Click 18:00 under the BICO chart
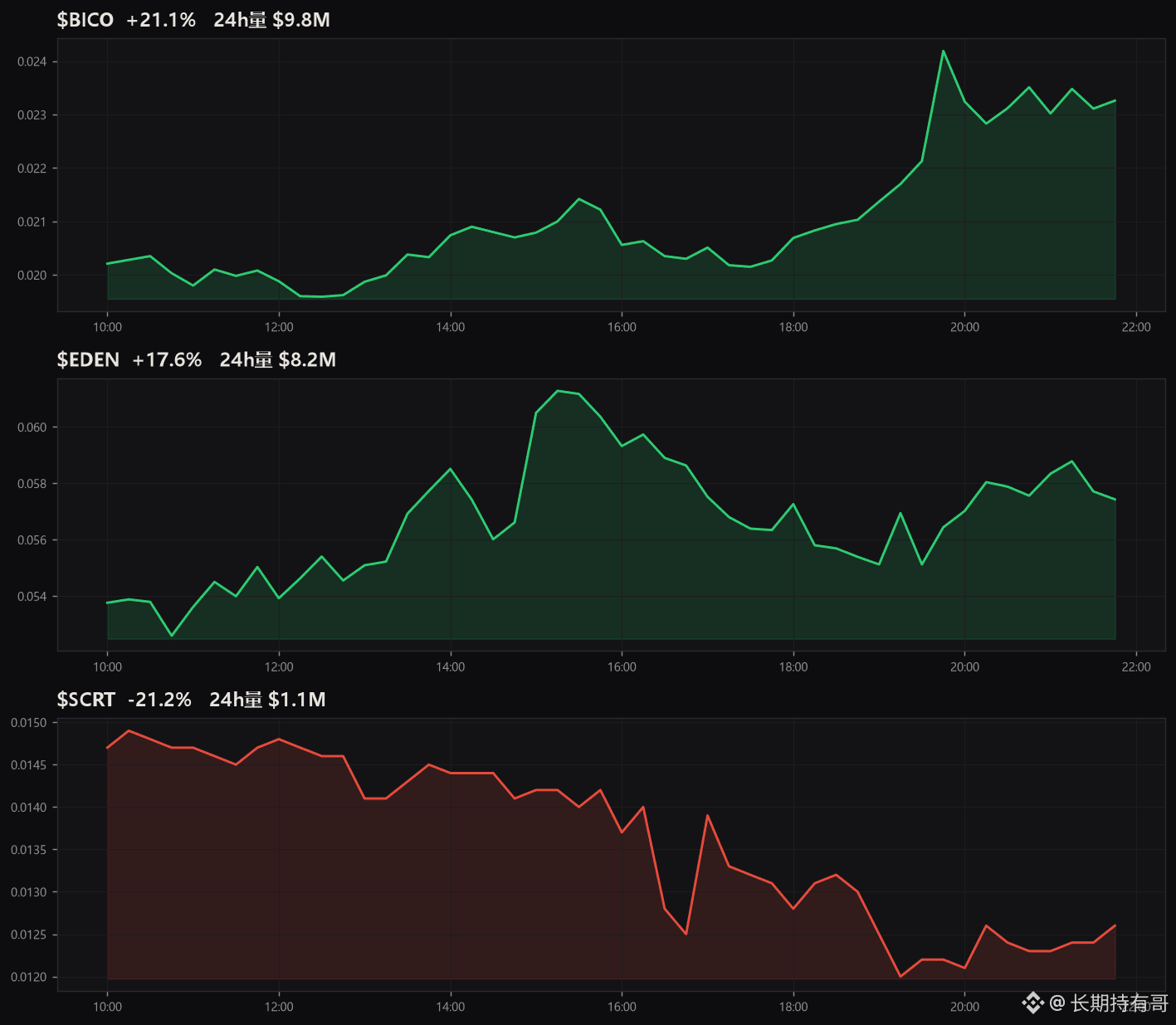 793,327
